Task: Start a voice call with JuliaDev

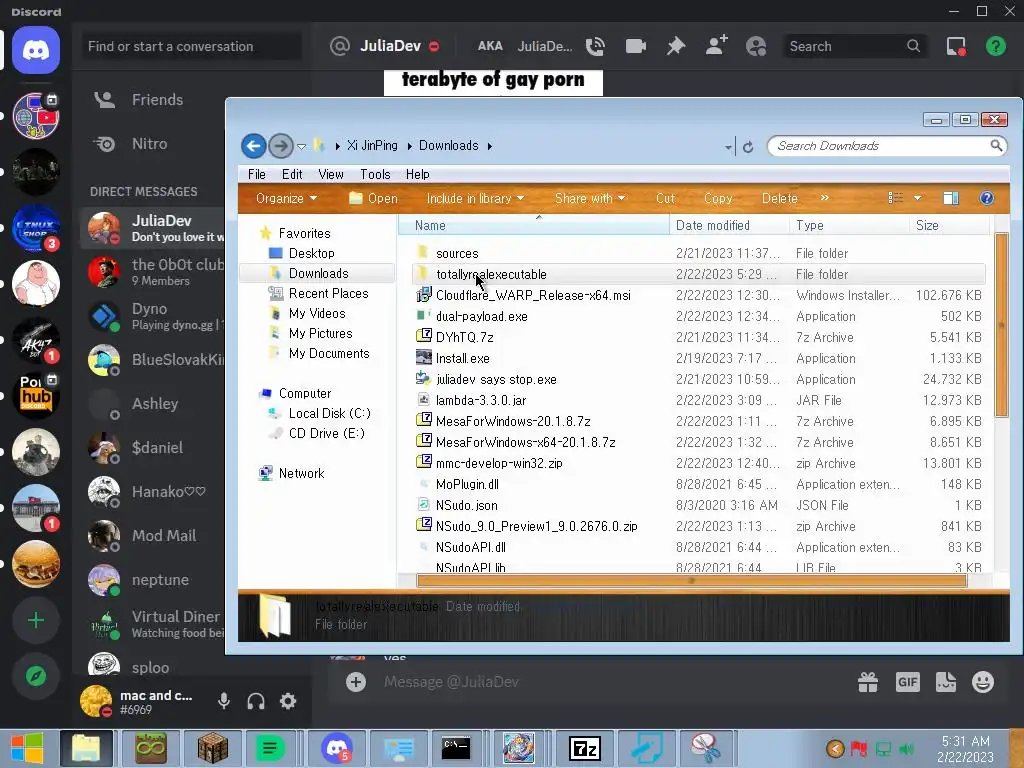Action: point(595,46)
